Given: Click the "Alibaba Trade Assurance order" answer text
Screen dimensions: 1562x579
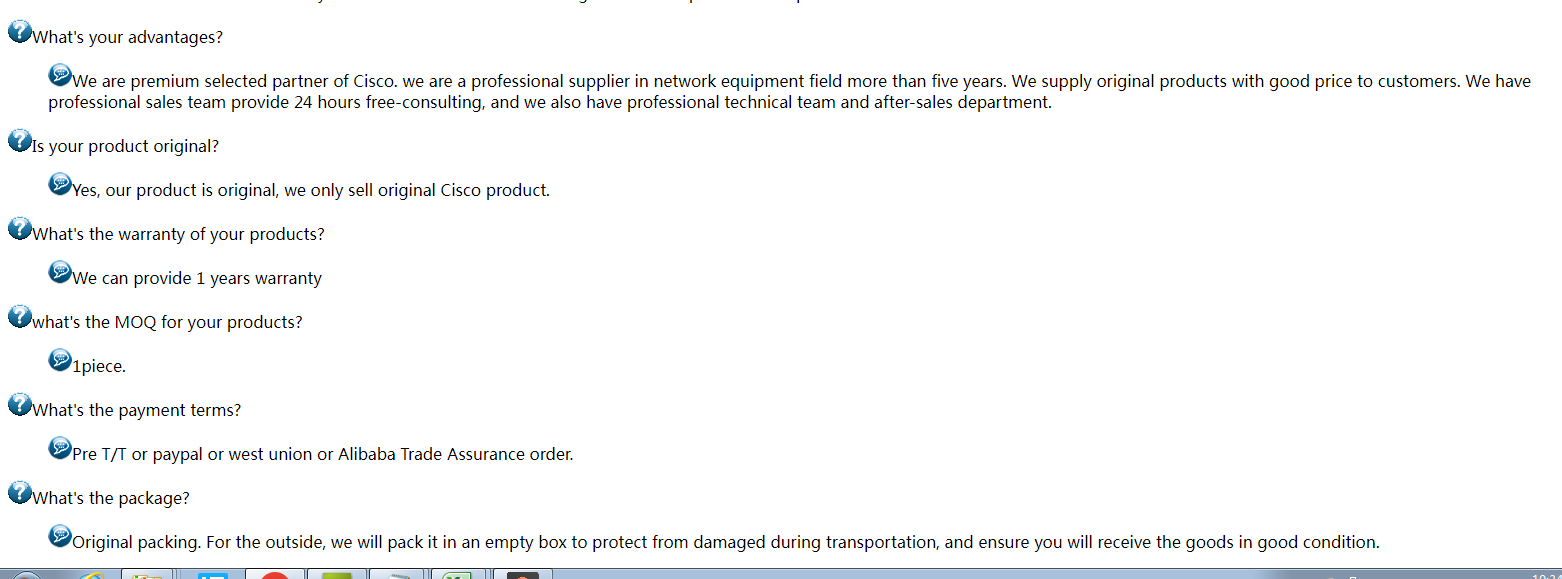Looking at the screenshot, I should tap(455, 455).
